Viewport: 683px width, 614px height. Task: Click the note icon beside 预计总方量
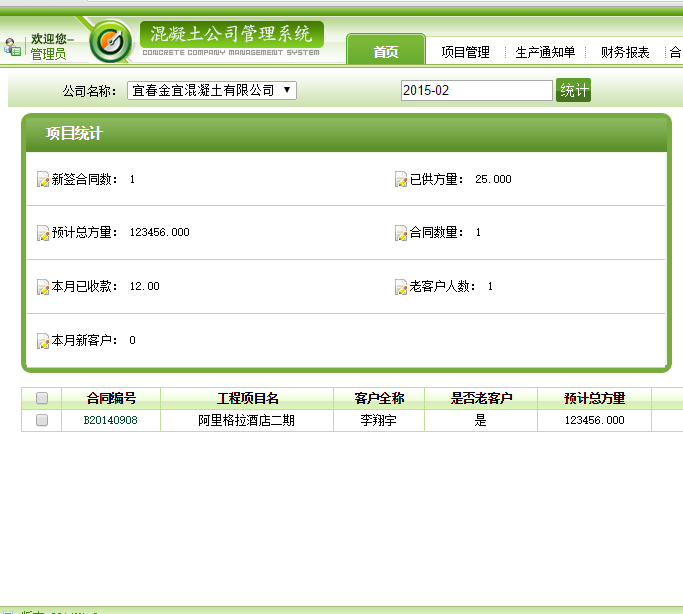(x=43, y=233)
